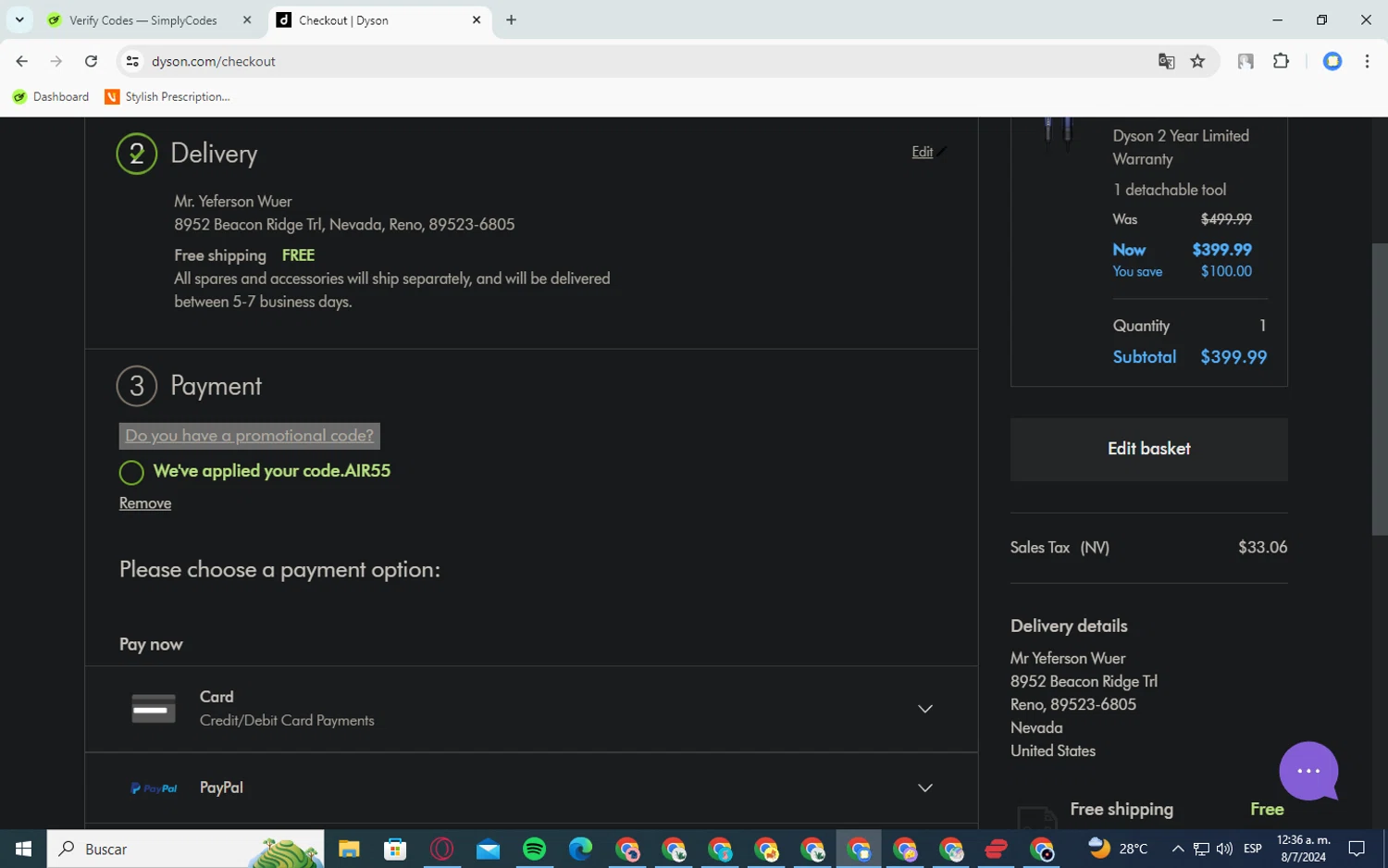Edit the Delivery details
1388x868 pixels.
pos(922,152)
